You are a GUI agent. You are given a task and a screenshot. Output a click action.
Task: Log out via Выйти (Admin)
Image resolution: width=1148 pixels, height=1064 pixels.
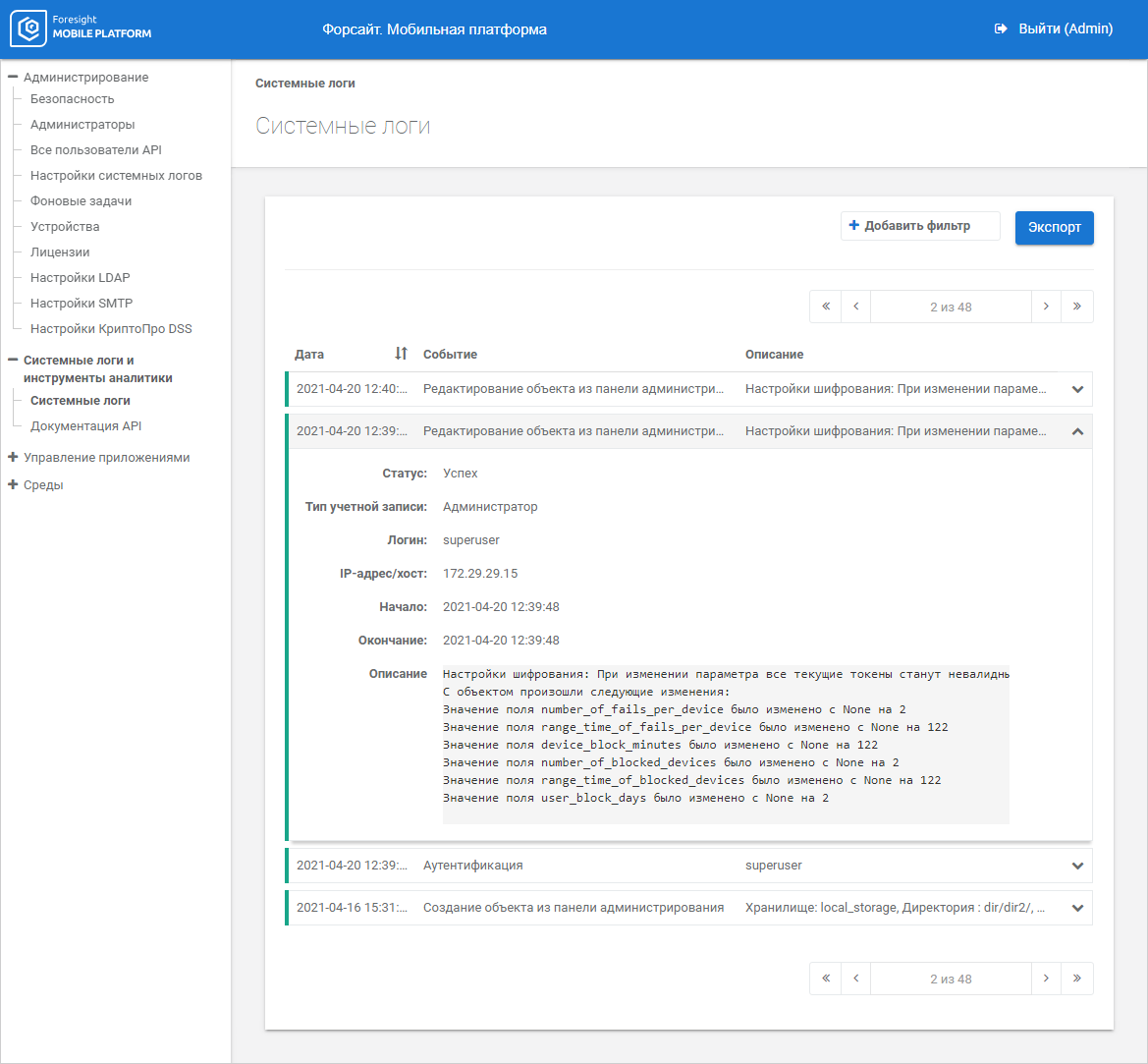(1054, 29)
